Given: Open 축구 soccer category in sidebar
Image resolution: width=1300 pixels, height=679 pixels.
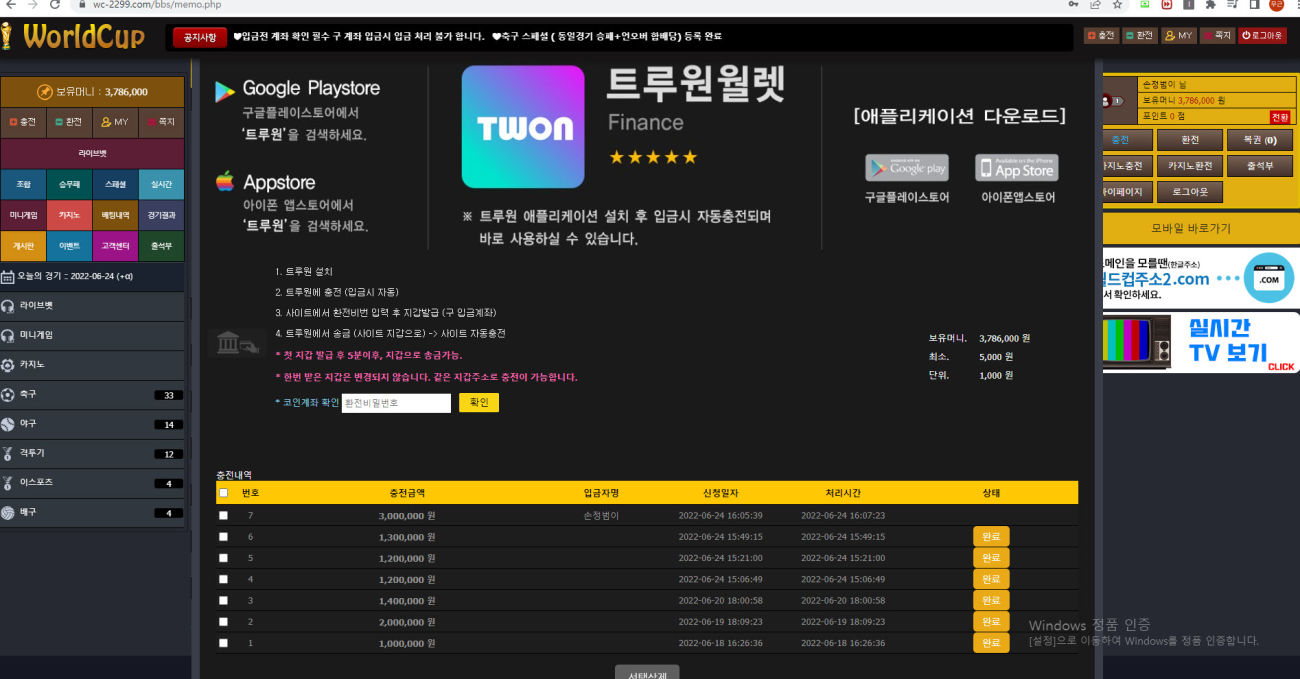Looking at the screenshot, I should [x=92, y=395].
